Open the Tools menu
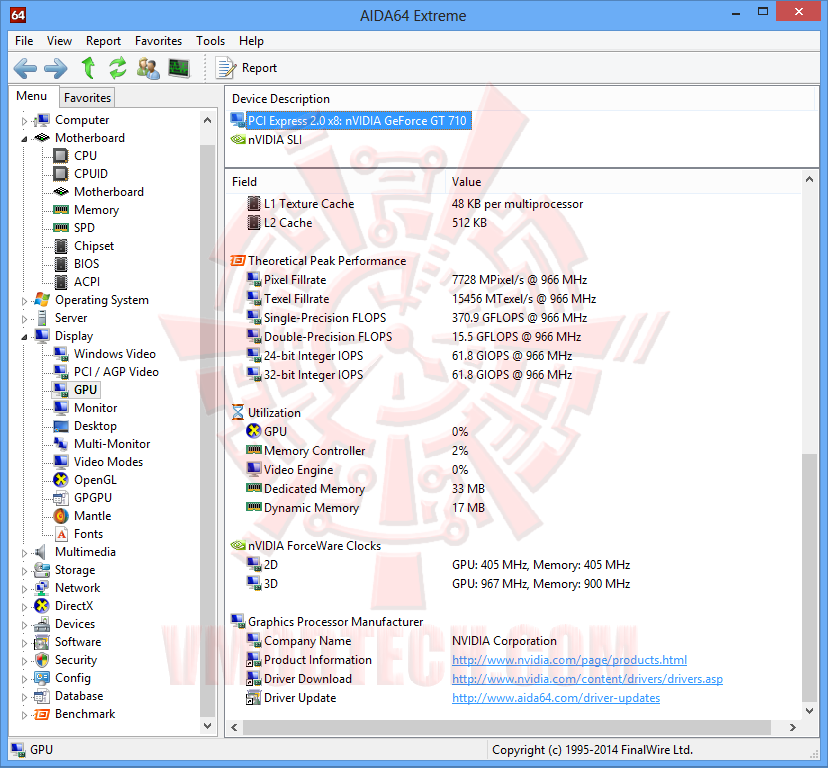The width and height of the screenshot is (828, 768). pos(210,41)
